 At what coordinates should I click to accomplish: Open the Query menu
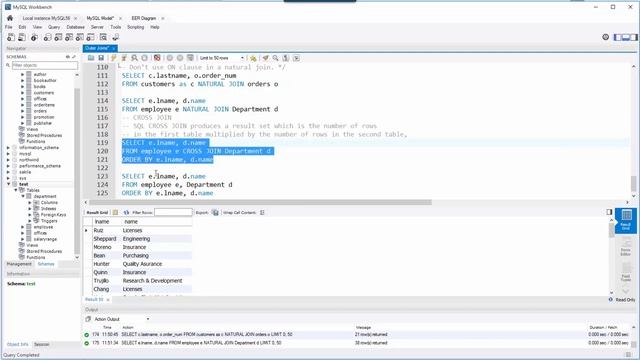54,27
